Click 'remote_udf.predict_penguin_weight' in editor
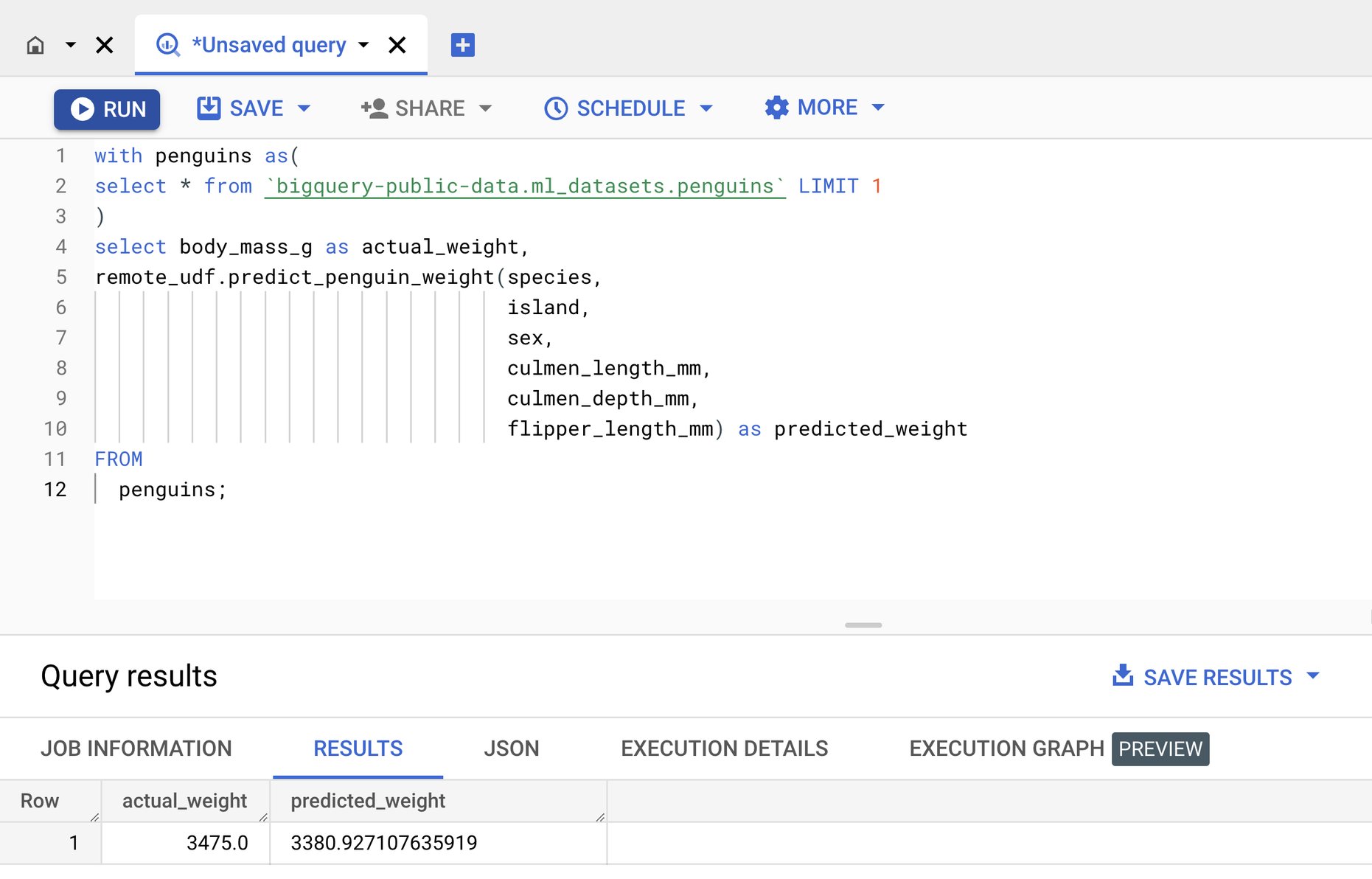The width and height of the screenshot is (1372, 879). tap(294, 277)
